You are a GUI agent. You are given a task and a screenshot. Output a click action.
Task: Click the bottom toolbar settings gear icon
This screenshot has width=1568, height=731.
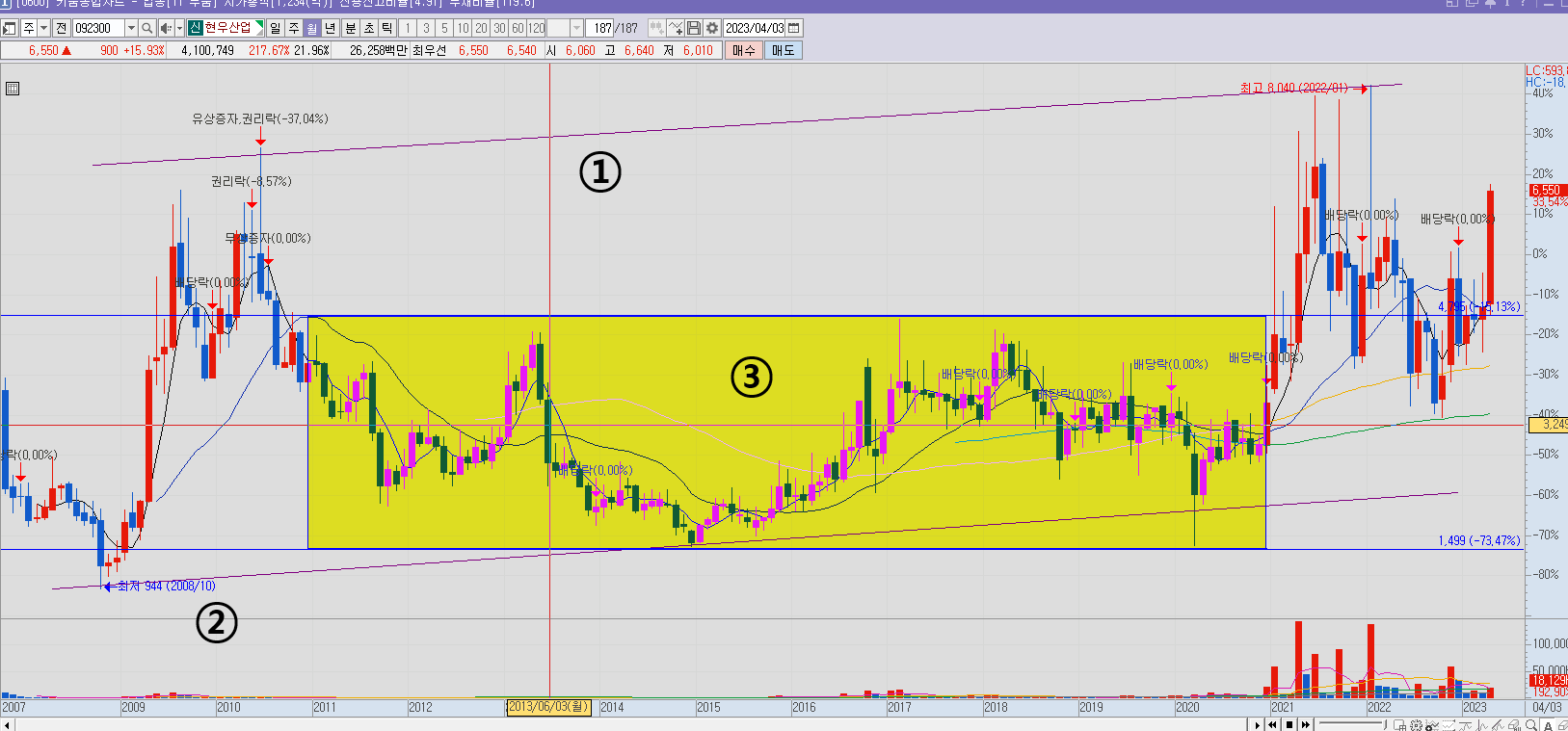[1416, 725]
